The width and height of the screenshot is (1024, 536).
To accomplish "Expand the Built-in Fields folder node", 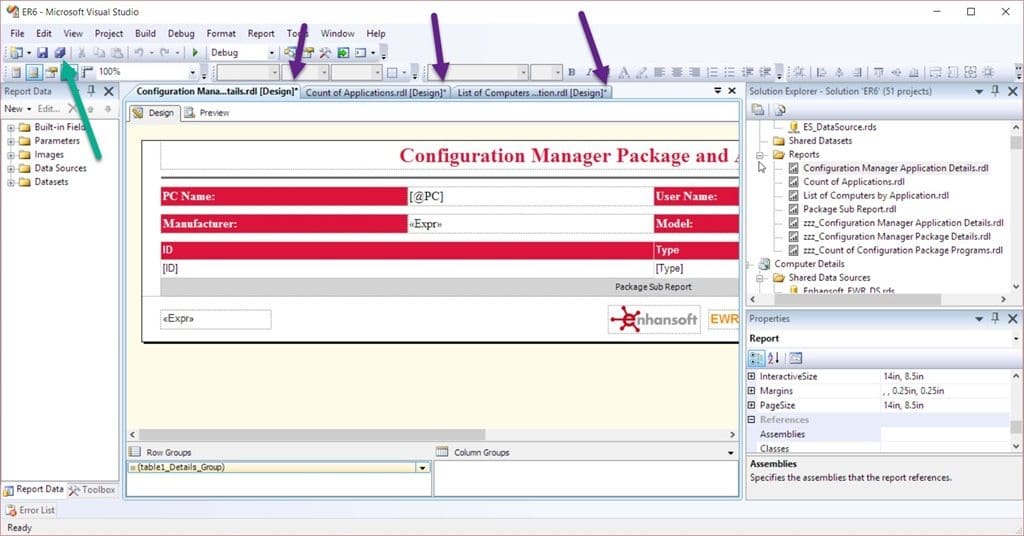I will (x=10, y=127).
